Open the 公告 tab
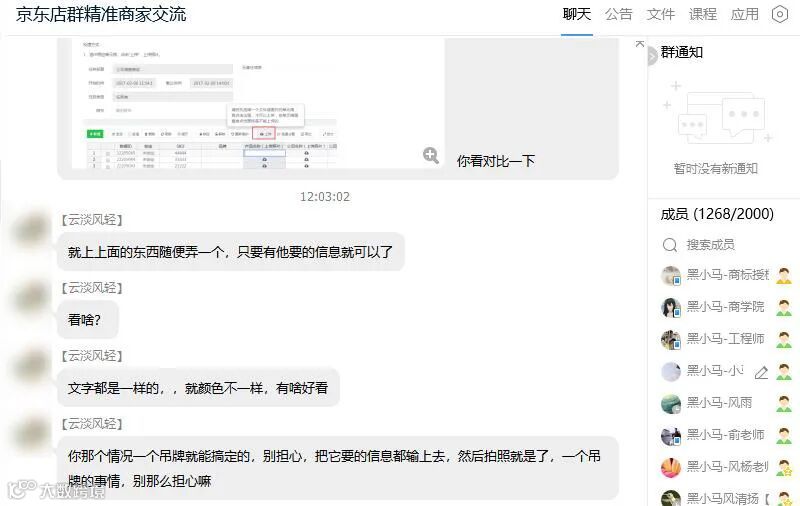Image resolution: width=800 pixels, height=506 pixels. pyautogui.click(x=618, y=14)
